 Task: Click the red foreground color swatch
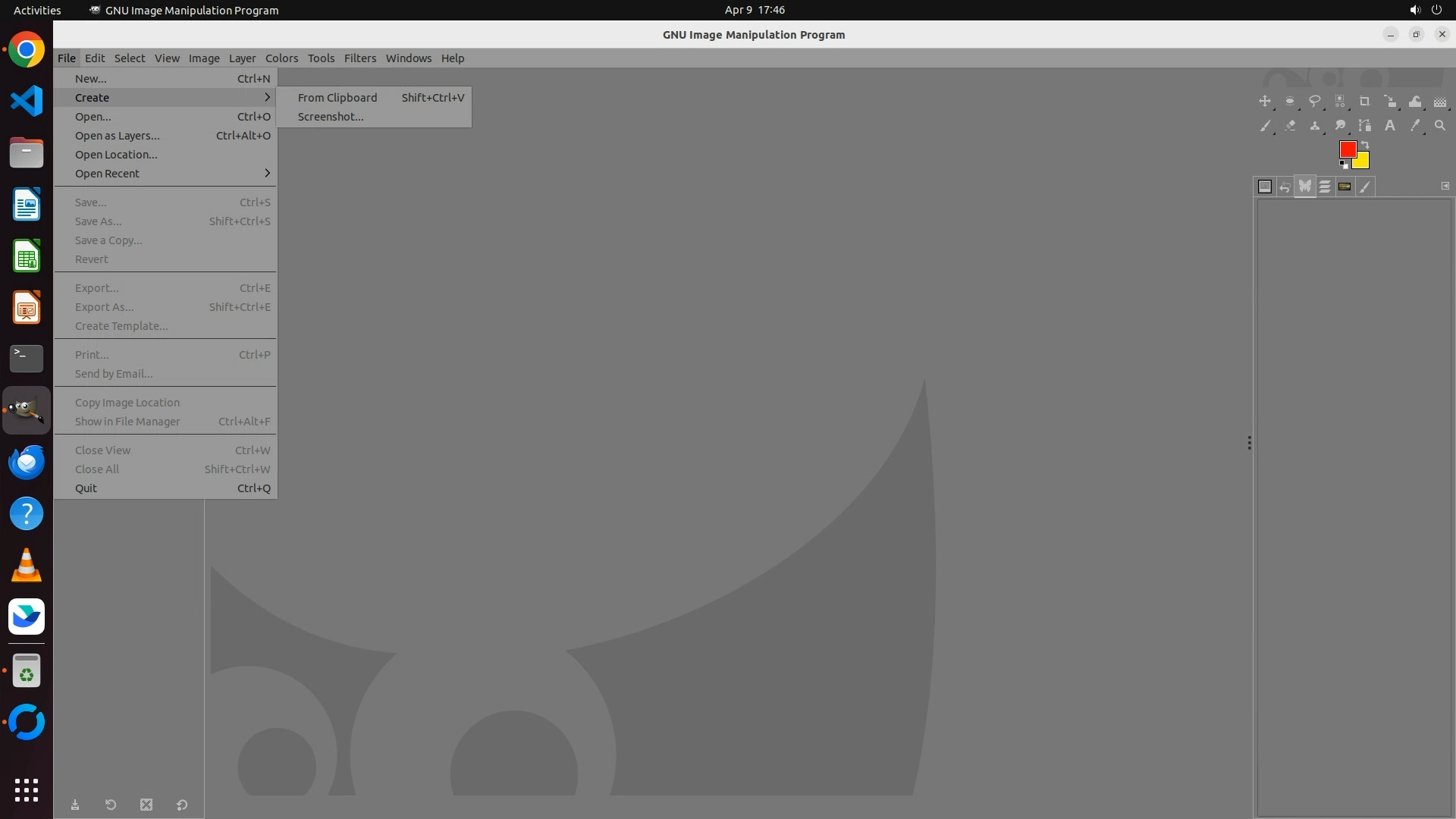pos(1347,149)
